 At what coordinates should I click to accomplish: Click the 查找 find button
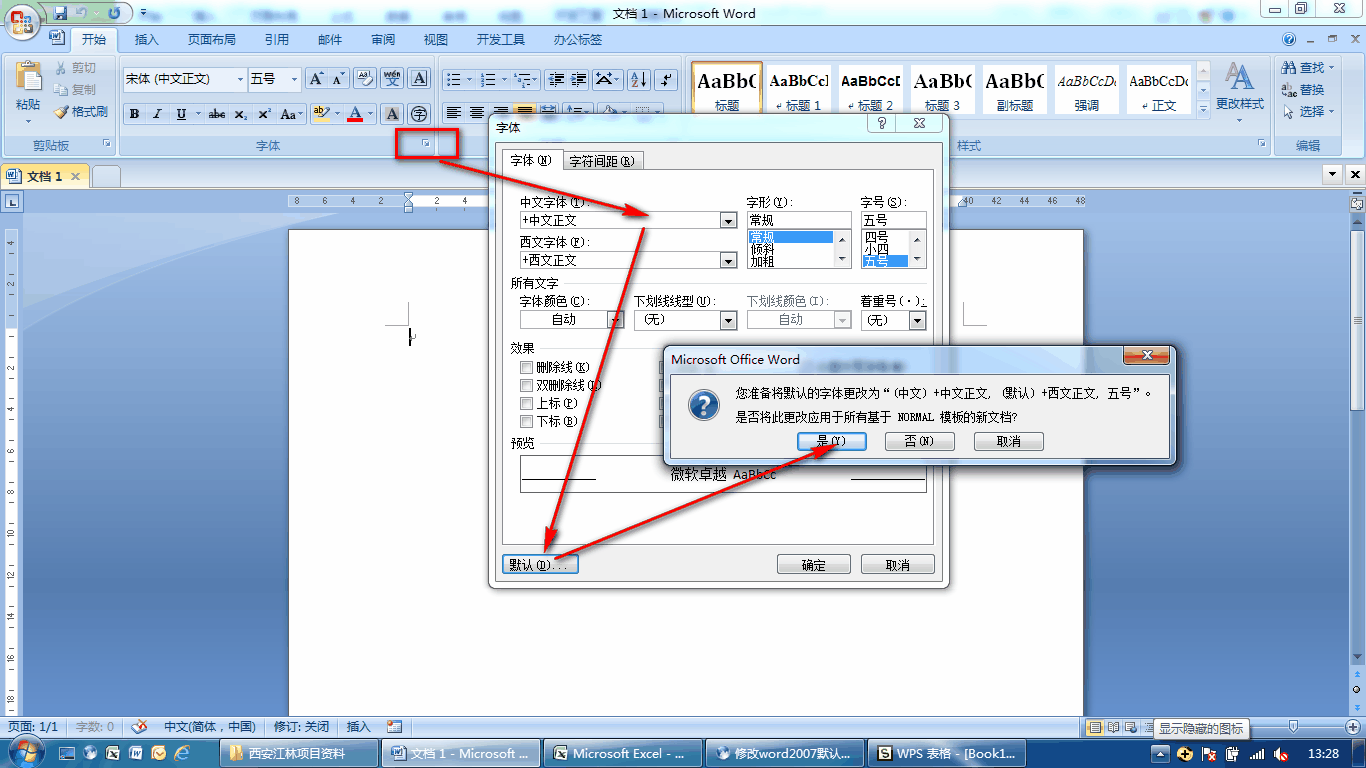tap(1305, 68)
